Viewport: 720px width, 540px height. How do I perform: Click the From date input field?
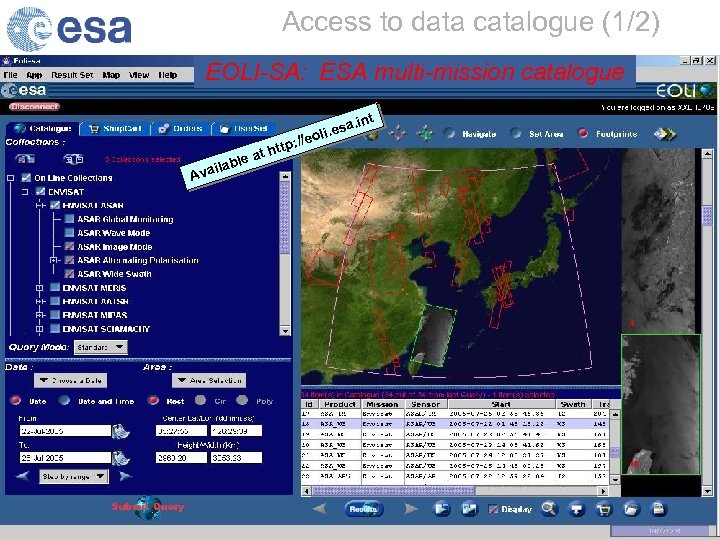pos(65,431)
